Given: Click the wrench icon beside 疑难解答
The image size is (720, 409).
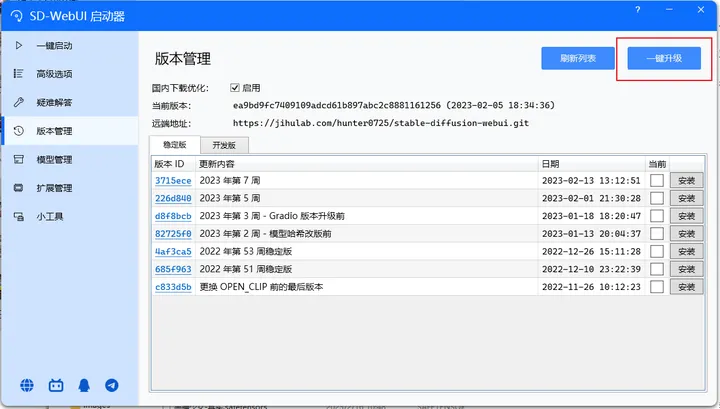Looking at the screenshot, I should click(x=18, y=102).
